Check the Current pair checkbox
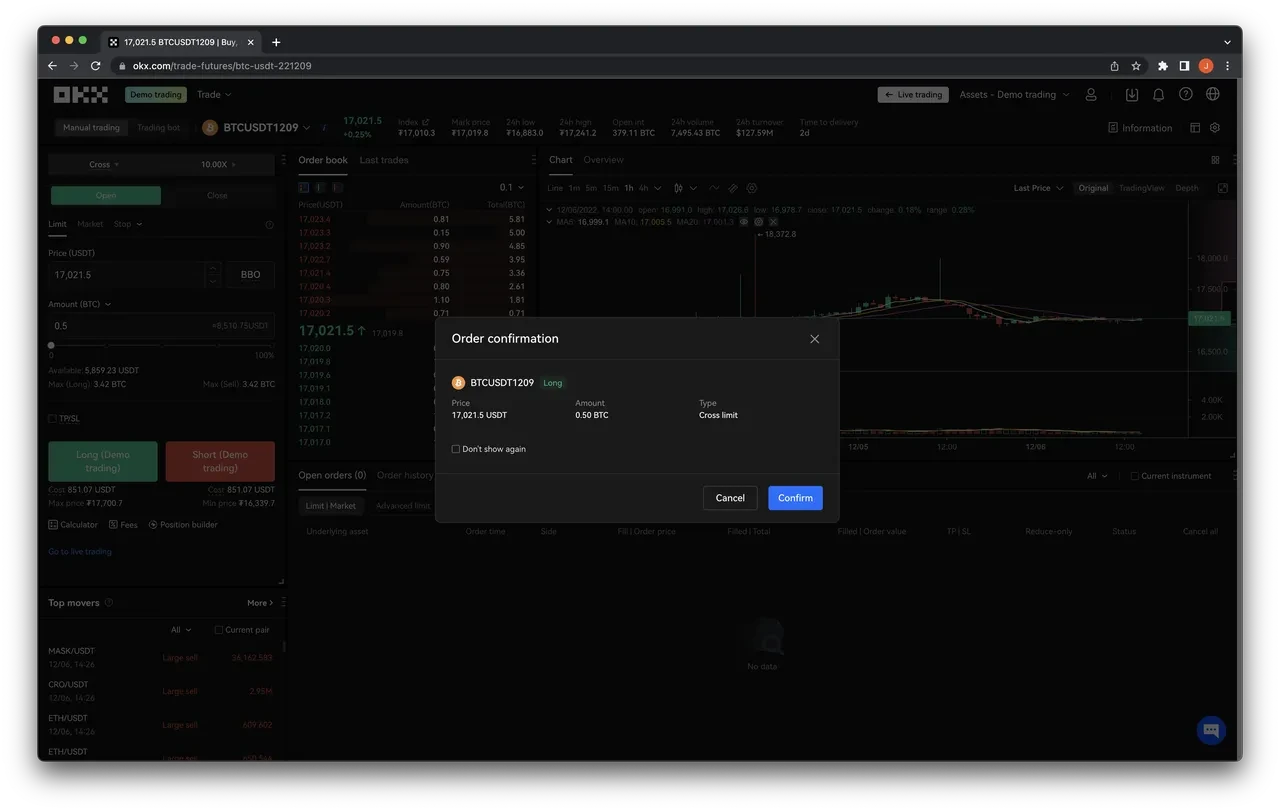Screen dimensions: 1280x811 click(219, 630)
